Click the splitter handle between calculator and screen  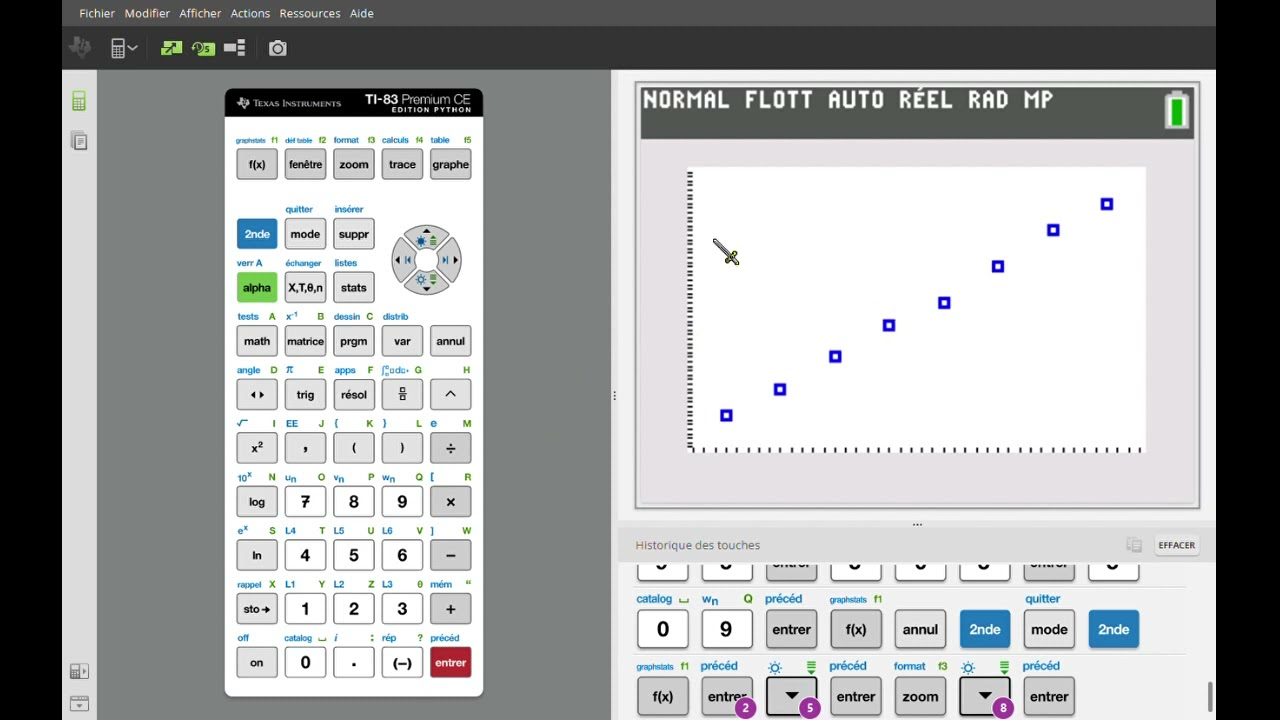point(614,396)
